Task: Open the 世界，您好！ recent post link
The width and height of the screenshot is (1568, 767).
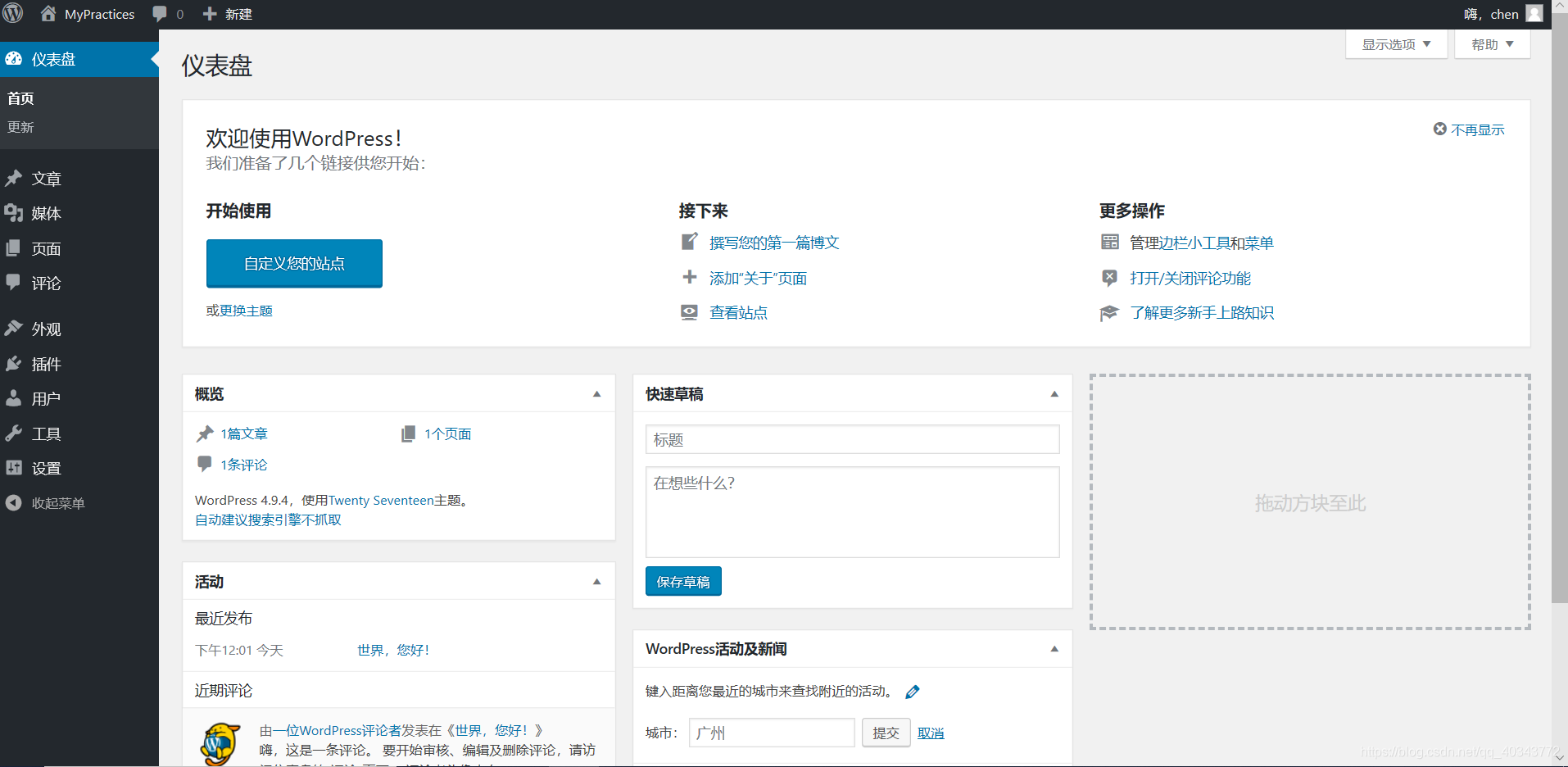Action: click(394, 650)
